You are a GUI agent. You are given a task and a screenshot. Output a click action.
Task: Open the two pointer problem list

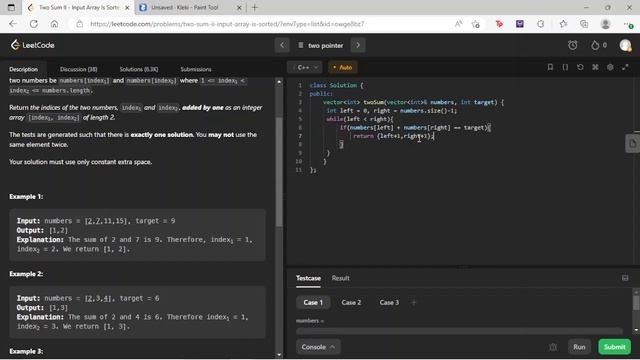coord(320,45)
